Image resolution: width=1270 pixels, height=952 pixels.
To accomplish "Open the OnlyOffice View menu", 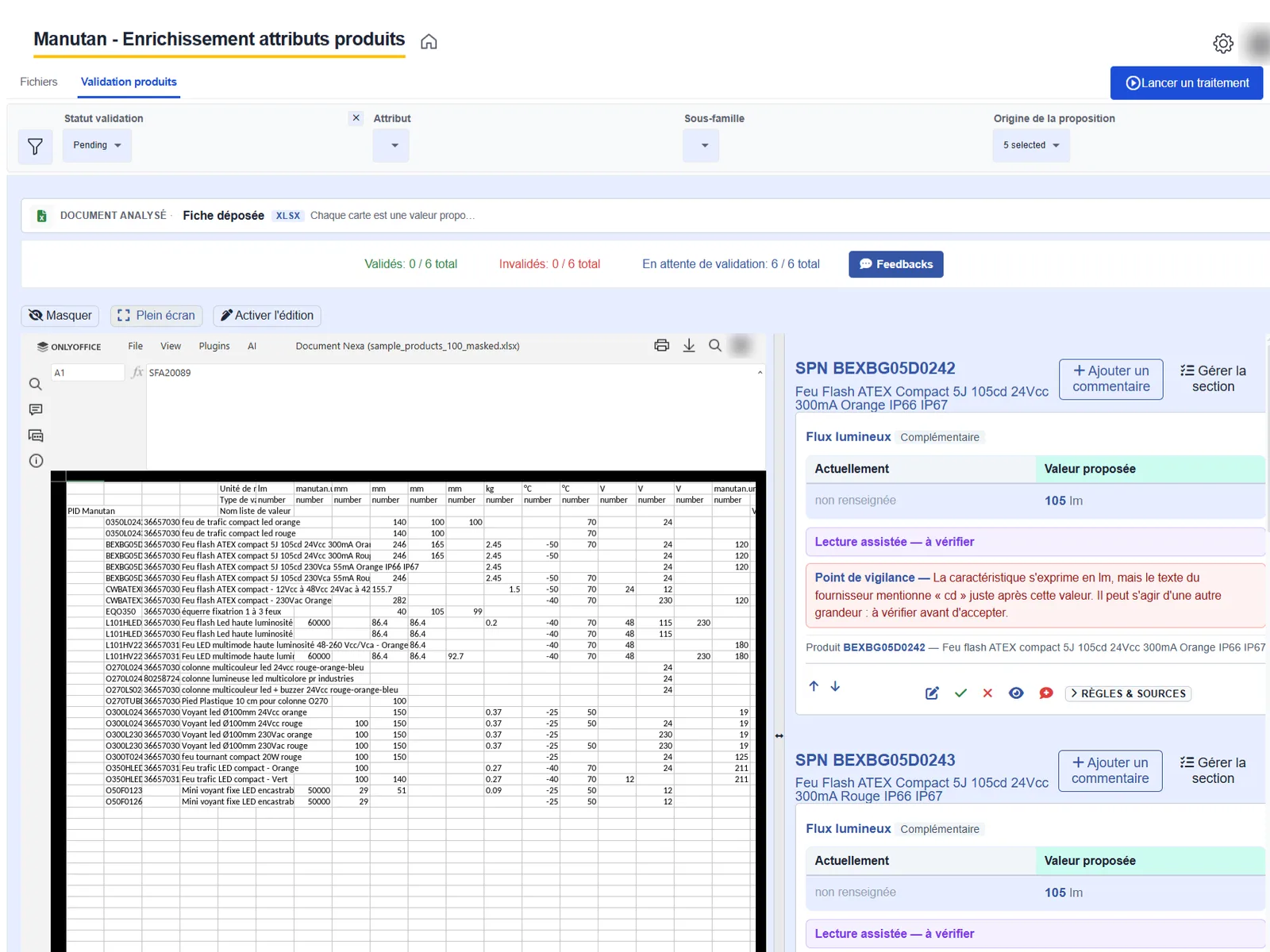I will pyautogui.click(x=171, y=346).
